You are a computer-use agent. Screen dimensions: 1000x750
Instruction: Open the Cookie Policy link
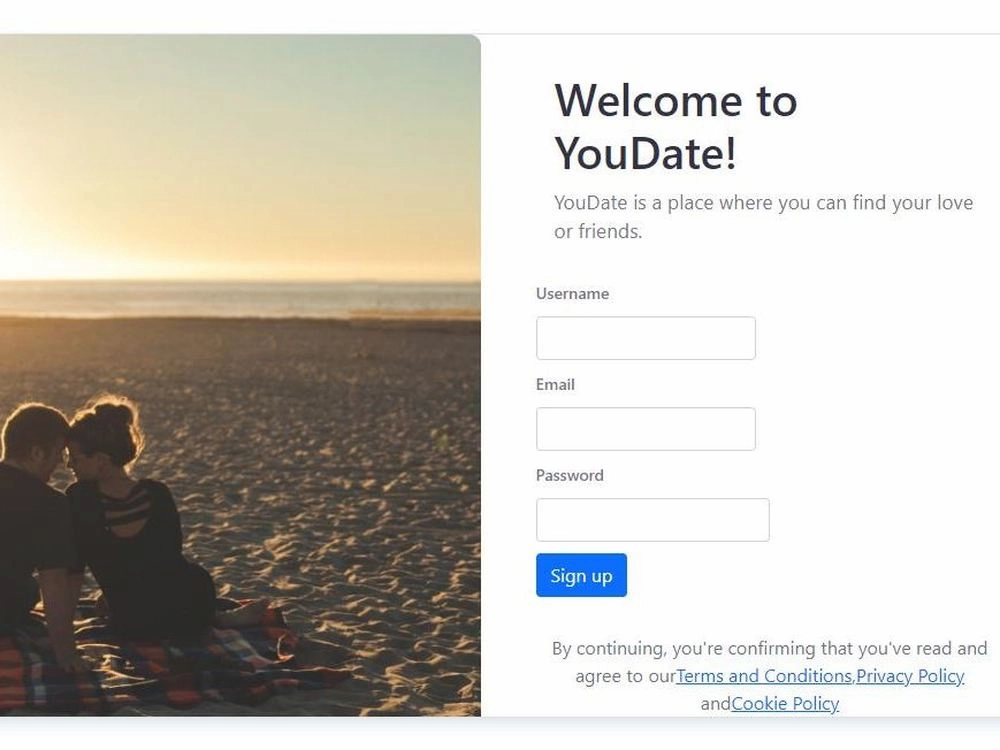tap(785, 703)
